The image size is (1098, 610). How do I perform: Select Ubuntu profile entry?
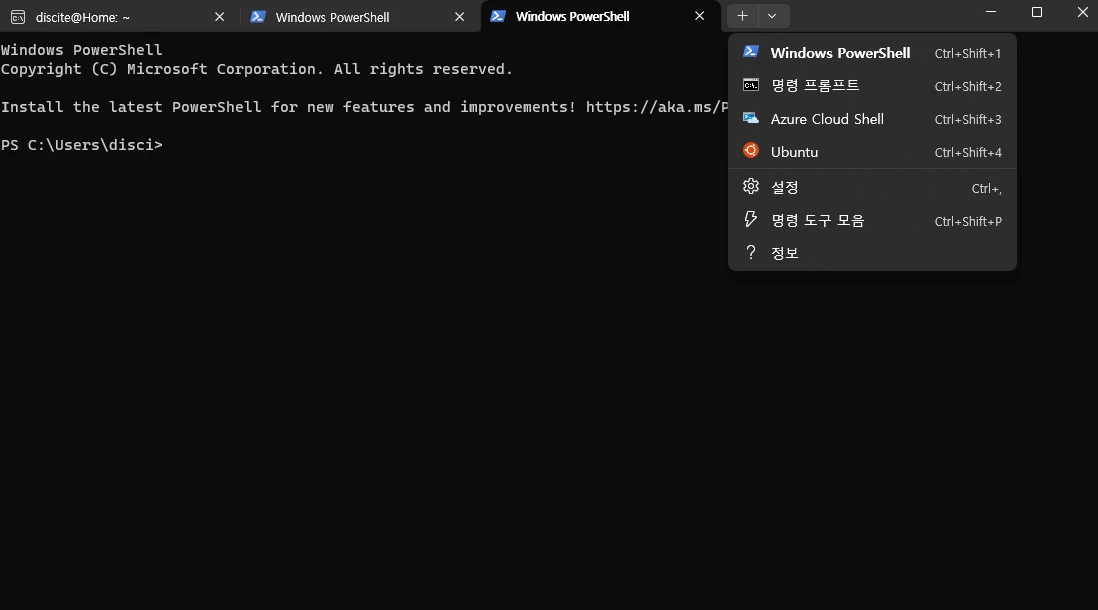(x=873, y=151)
